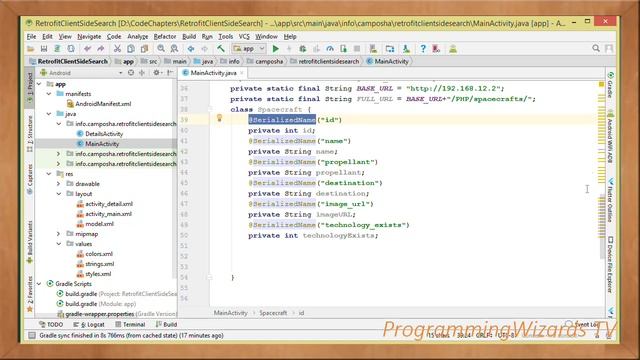The width and height of the screenshot is (640, 360).
Task: Open the TODO tool window
Action: (51, 324)
